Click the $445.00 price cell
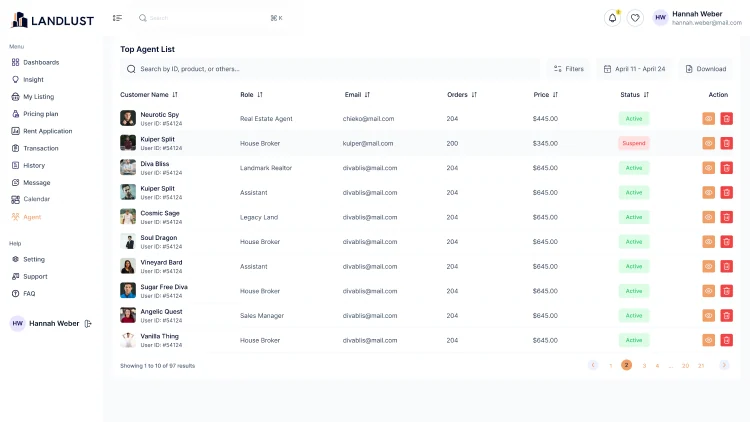The width and height of the screenshot is (750, 422). [545, 119]
